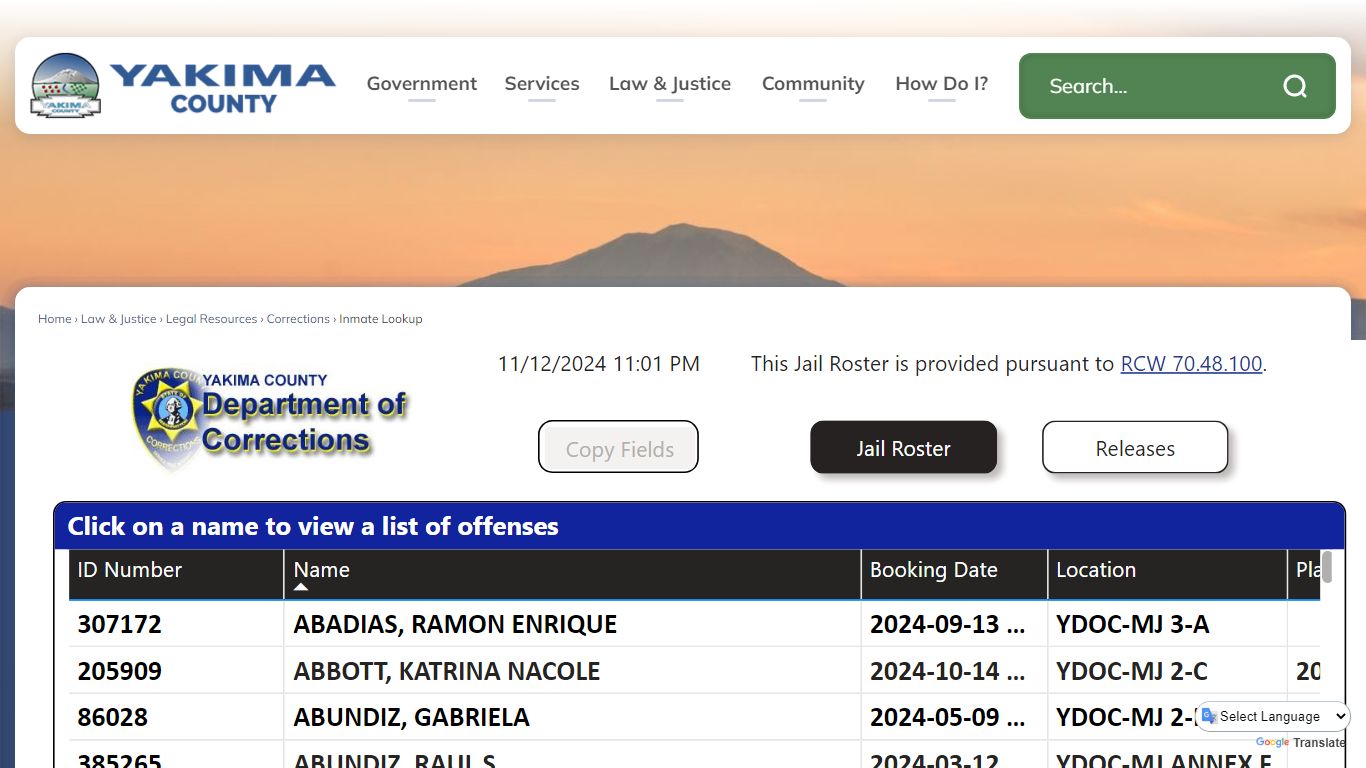Sort by Name column header

pos(572,574)
